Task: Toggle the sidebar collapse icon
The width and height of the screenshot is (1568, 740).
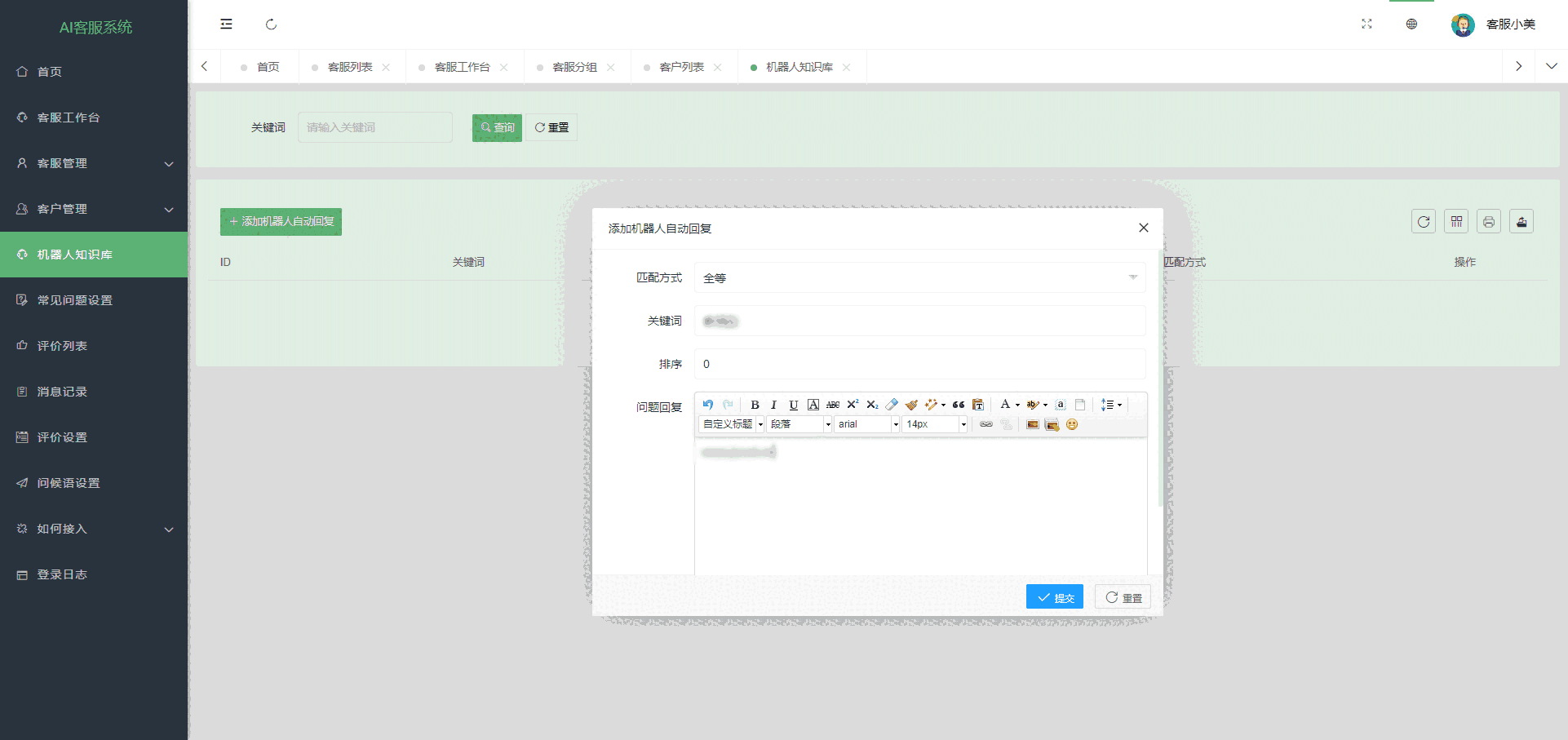Action: (x=226, y=24)
